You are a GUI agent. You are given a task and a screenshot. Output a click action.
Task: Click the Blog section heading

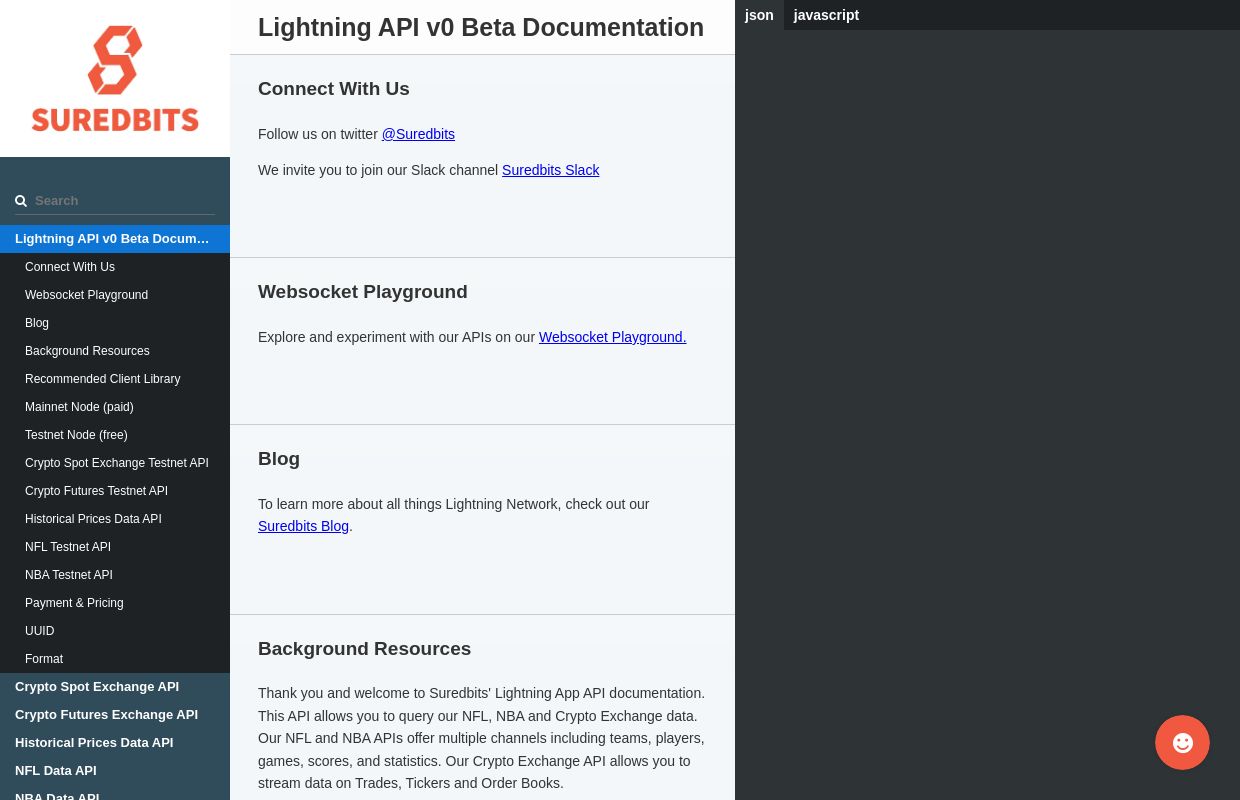[279, 459]
